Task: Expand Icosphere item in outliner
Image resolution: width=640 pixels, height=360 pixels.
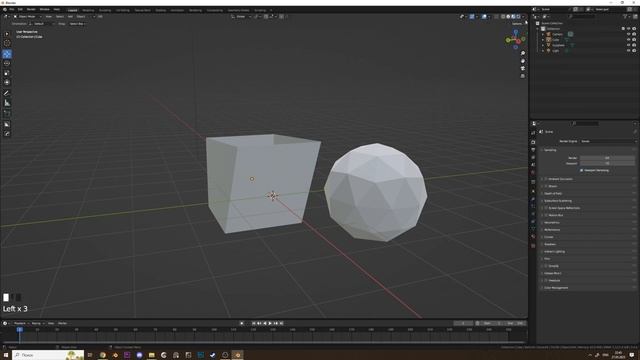Action: pyautogui.click(x=543, y=45)
